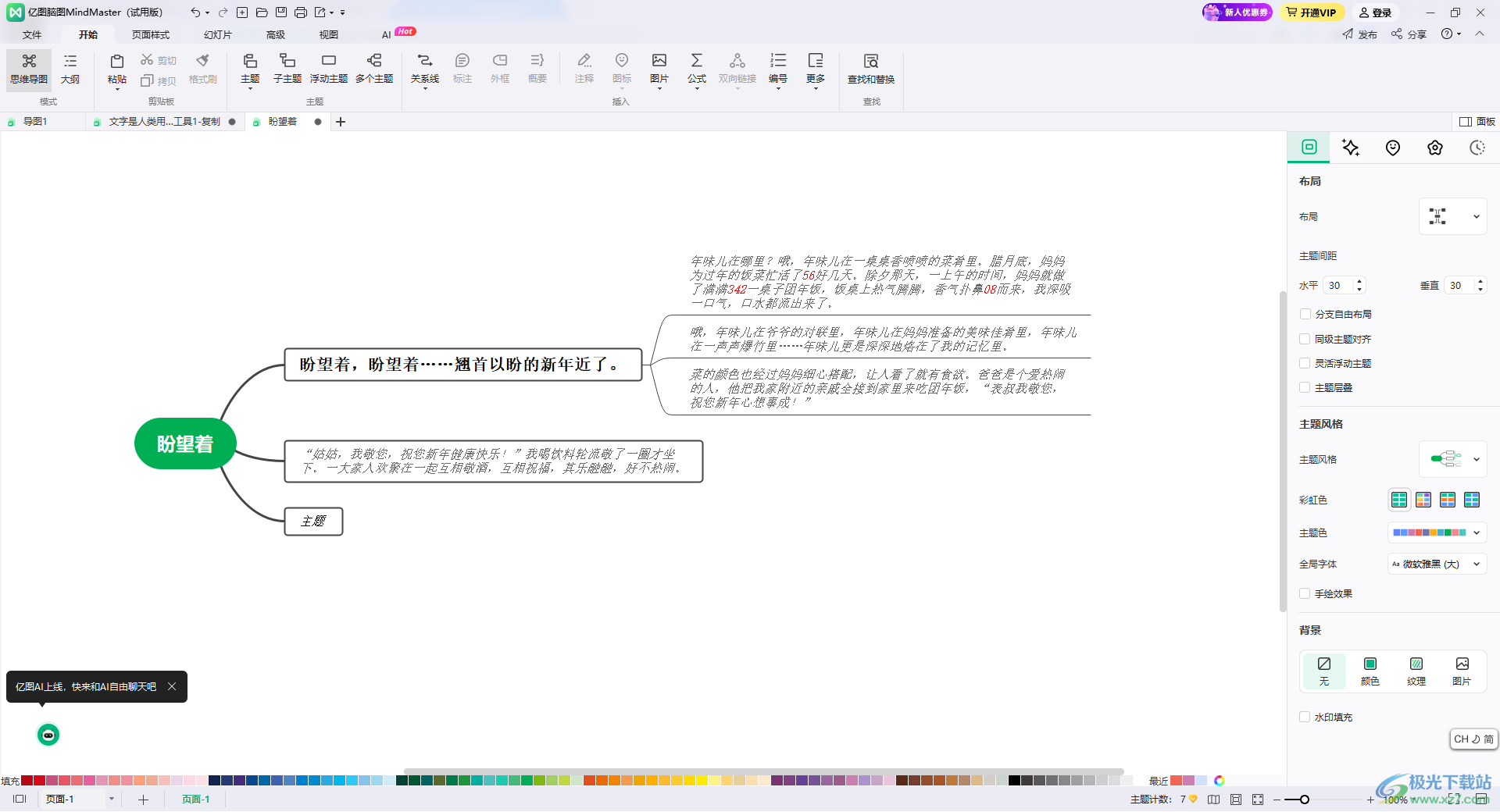The image size is (1500, 812).
Task: Enable topic overlap (主题层叠)
Action: pyautogui.click(x=1305, y=387)
